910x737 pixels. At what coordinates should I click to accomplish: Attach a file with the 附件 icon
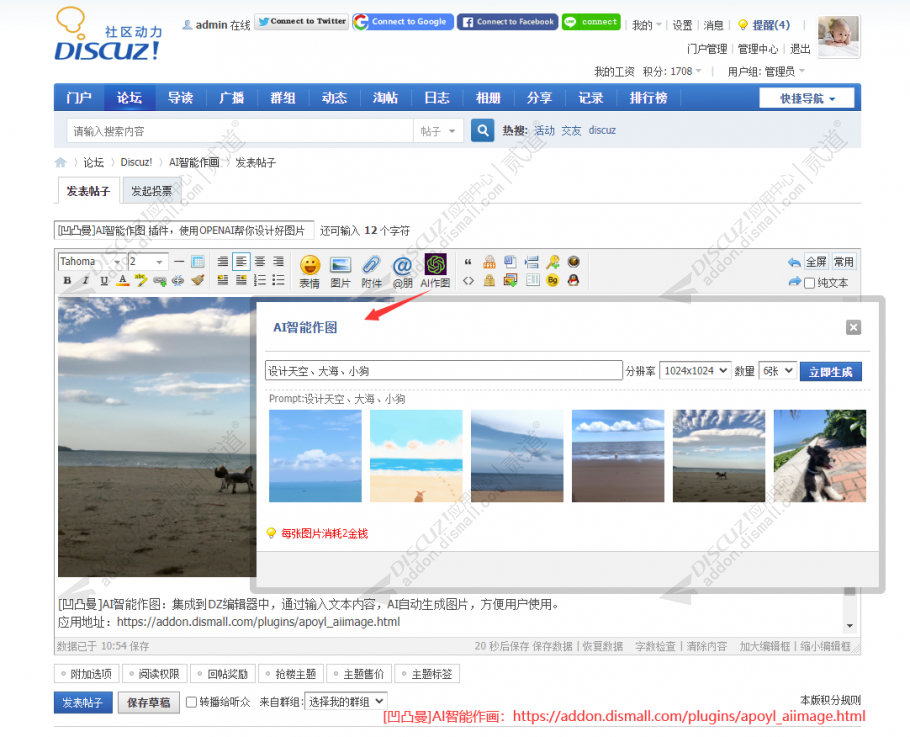[x=372, y=266]
